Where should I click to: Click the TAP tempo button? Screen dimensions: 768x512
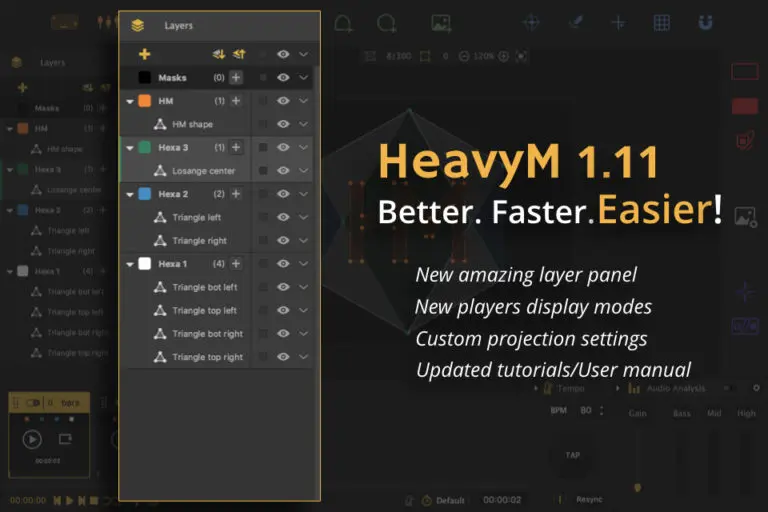573,455
